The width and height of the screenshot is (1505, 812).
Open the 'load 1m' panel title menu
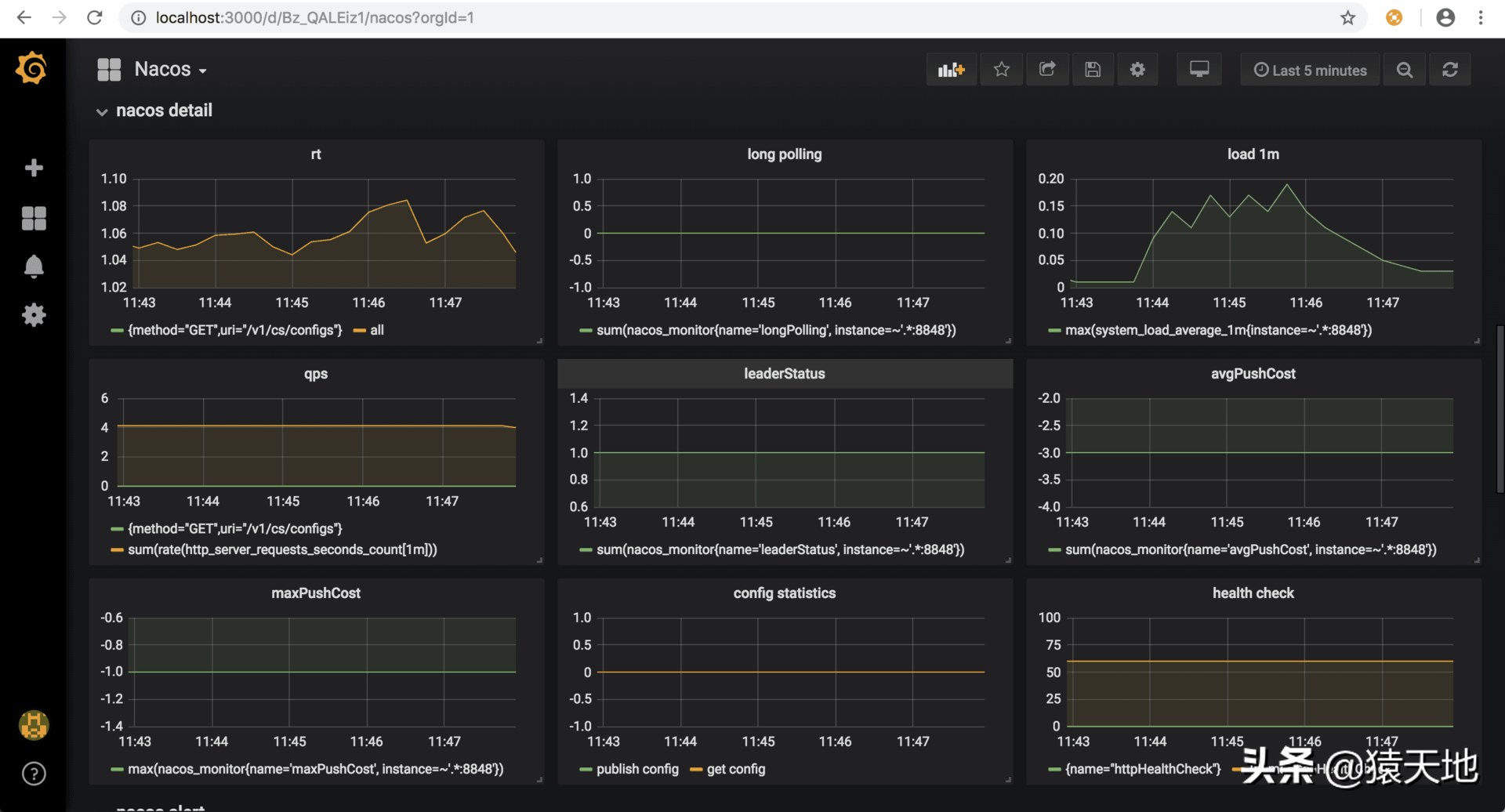click(x=1253, y=154)
